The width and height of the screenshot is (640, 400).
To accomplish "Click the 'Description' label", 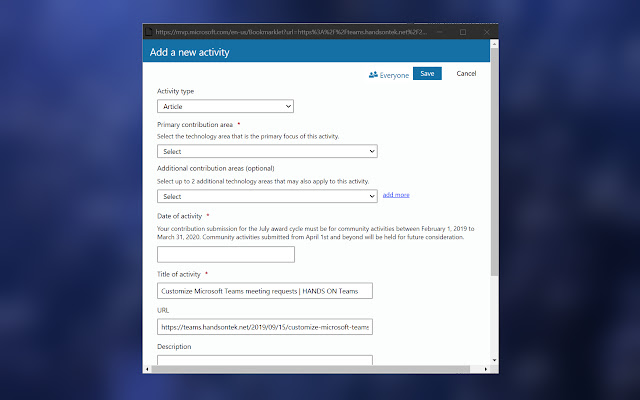I will pos(174,347).
